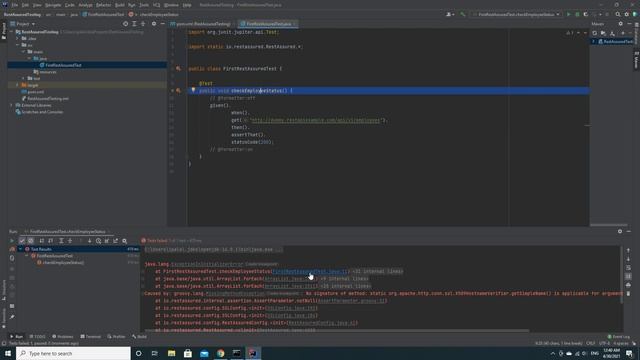The width and height of the screenshot is (640, 360).
Task: Open the Project panel gear options
Action: pos(154,24)
